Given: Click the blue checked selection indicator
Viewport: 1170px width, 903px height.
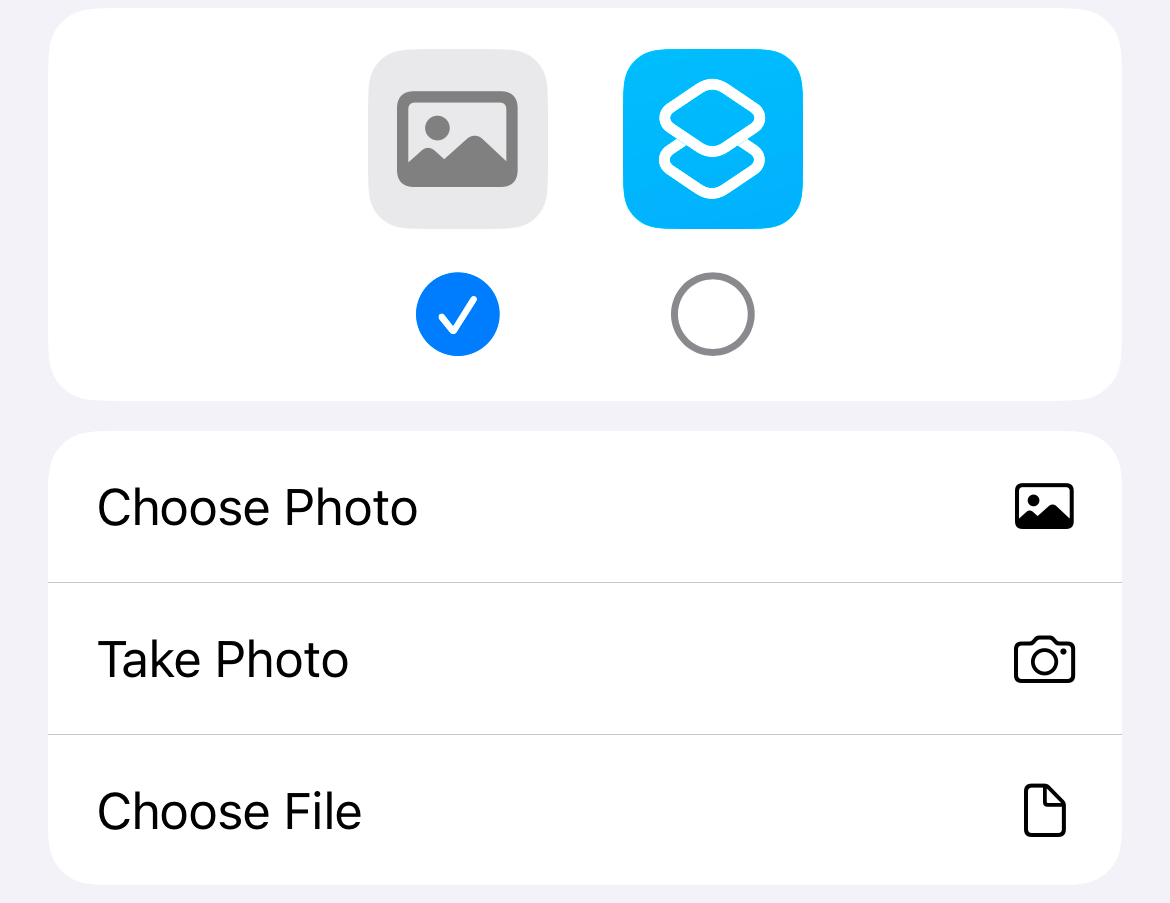Looking at the screenshot, I should click(457, 315).
